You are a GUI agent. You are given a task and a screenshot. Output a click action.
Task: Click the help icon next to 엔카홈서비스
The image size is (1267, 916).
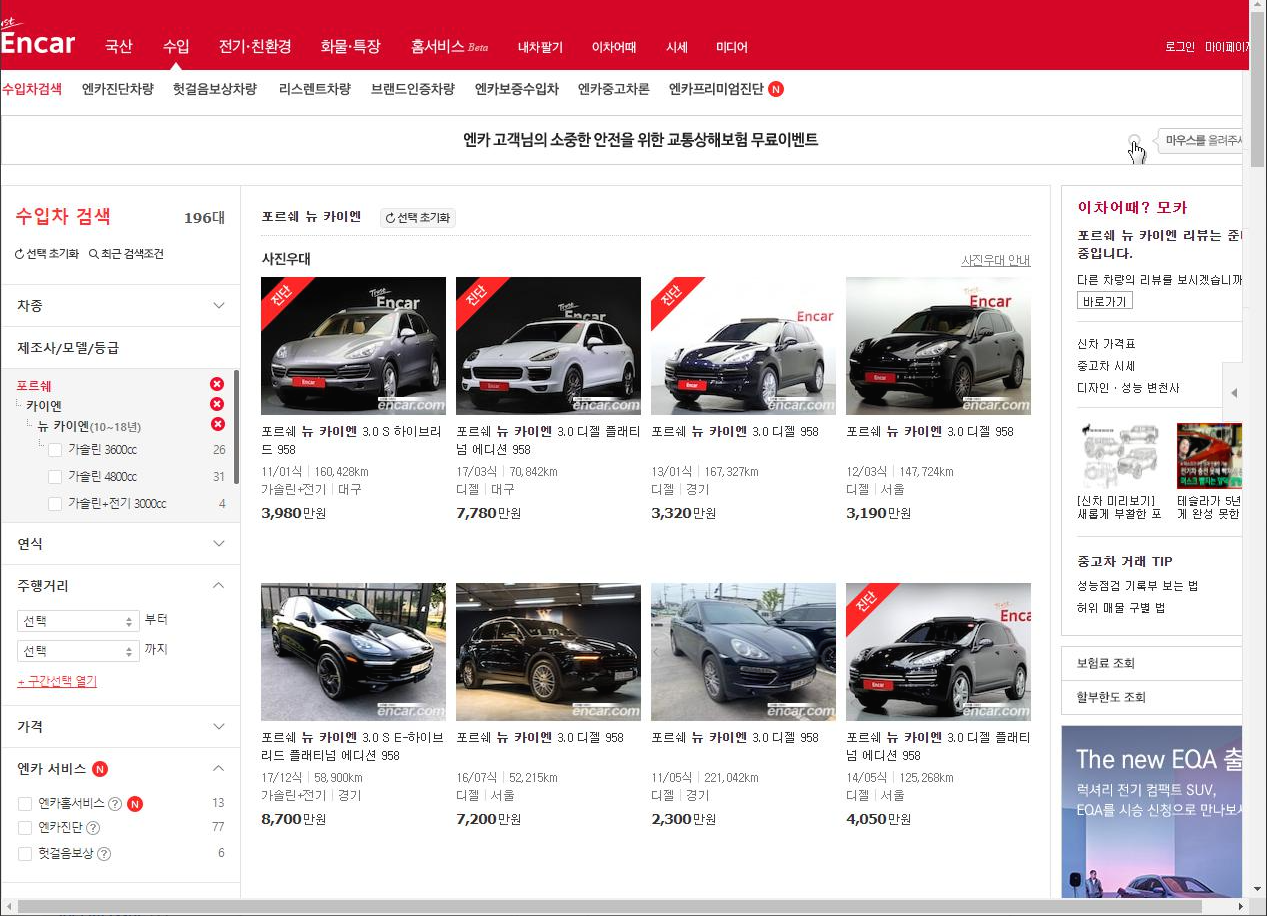point(115,803)
